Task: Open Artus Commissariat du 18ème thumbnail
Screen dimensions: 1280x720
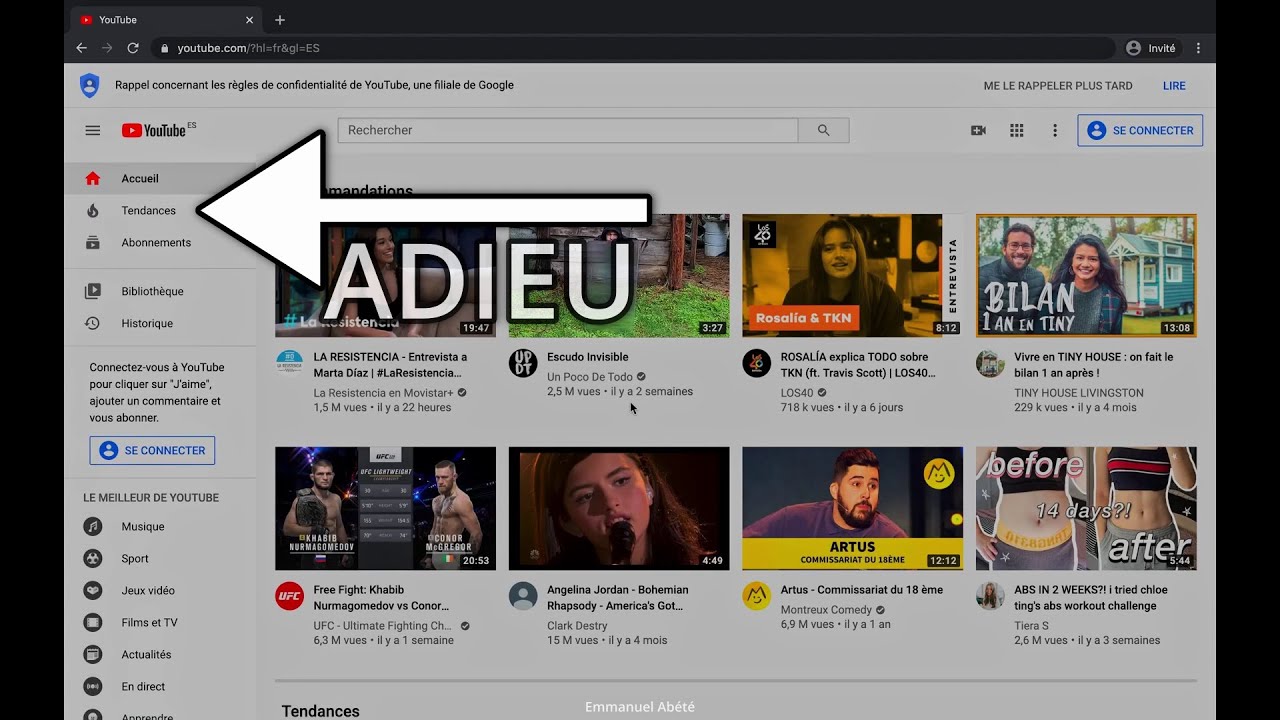Action: coord(852,508)
